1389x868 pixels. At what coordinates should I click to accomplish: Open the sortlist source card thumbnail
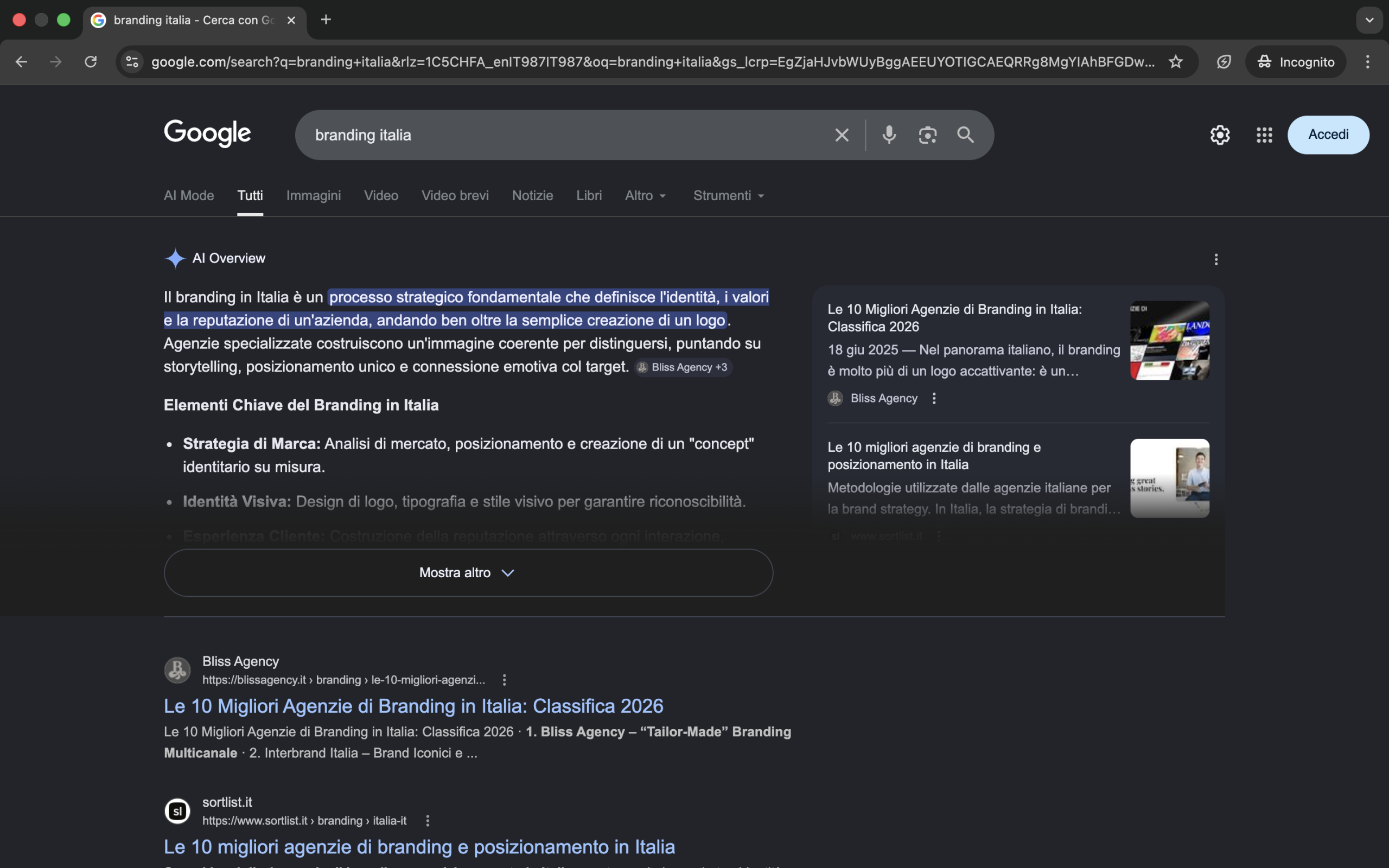click(1170, 478)
